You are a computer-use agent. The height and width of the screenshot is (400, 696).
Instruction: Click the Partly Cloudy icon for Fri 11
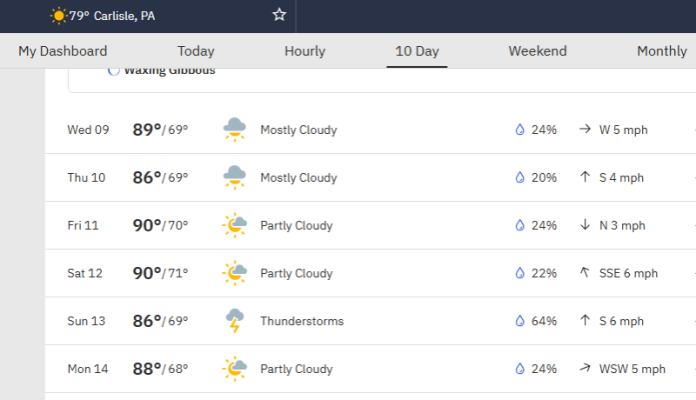[x=234, y=226]
